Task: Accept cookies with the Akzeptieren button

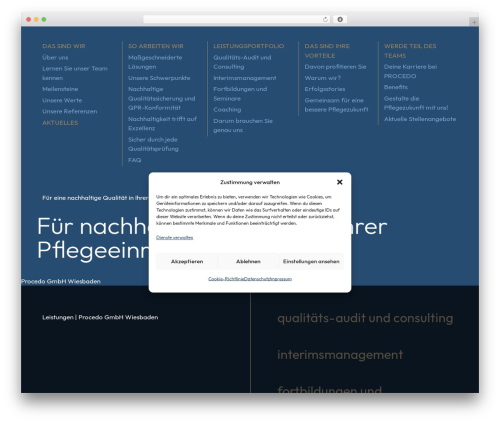Action: tap(187, 261)
